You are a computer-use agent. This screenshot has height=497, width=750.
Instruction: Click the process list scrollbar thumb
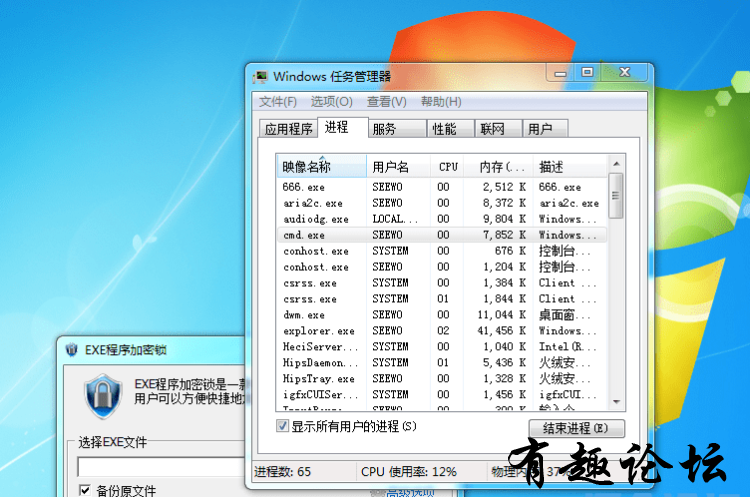click(616, 196)
